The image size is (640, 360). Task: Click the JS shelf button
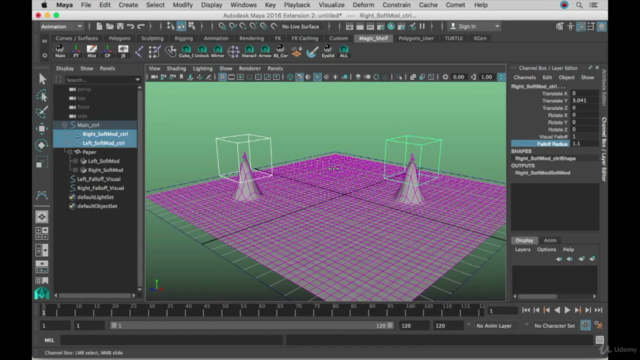[123, 51]
